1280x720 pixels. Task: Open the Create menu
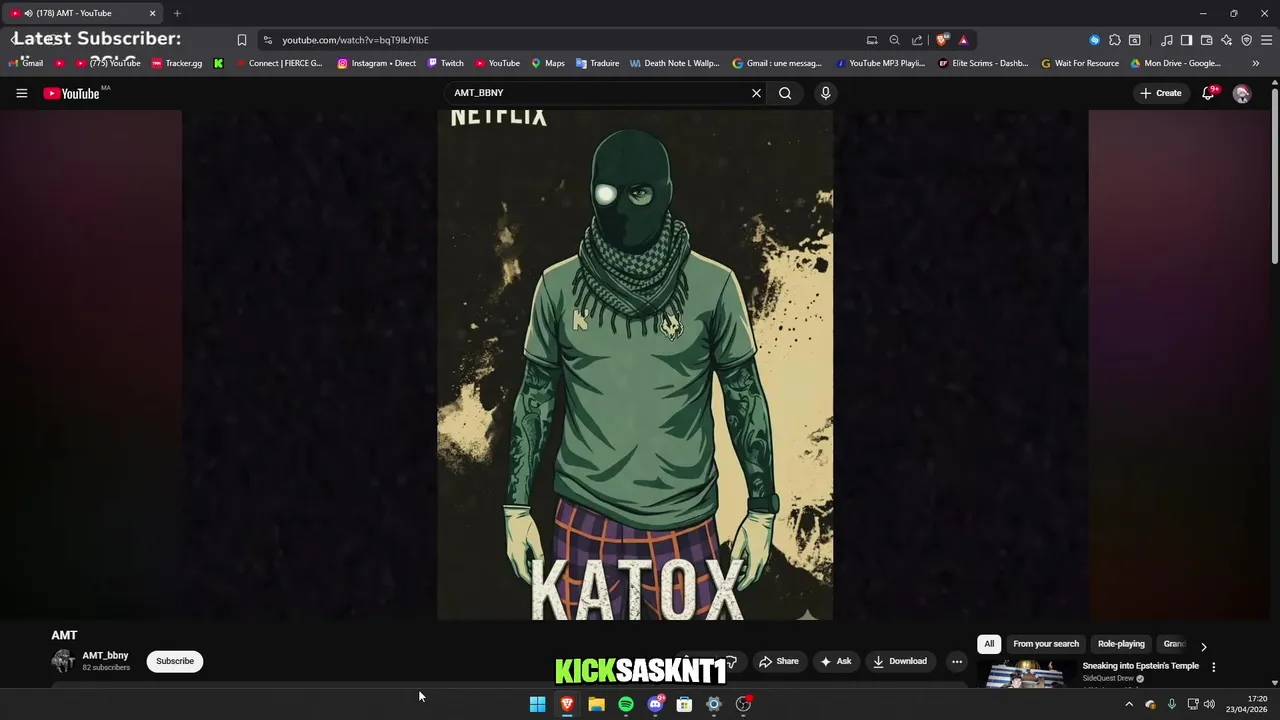[x=1160, y=93]
